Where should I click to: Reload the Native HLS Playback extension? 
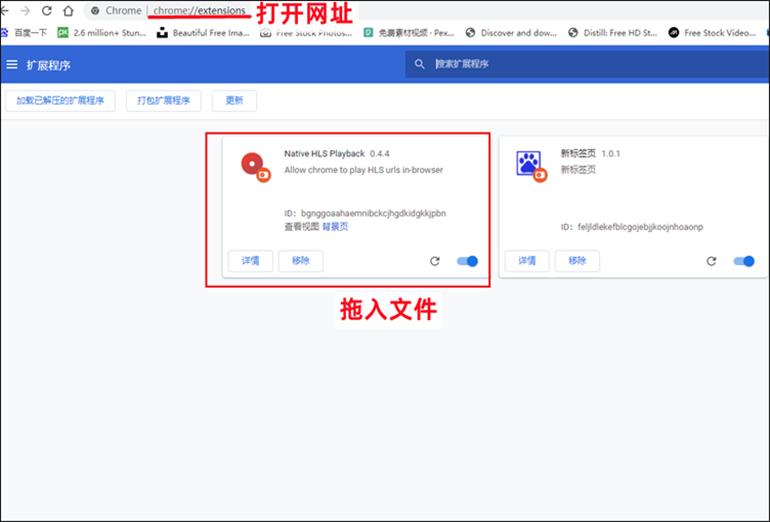click(435, 261)
